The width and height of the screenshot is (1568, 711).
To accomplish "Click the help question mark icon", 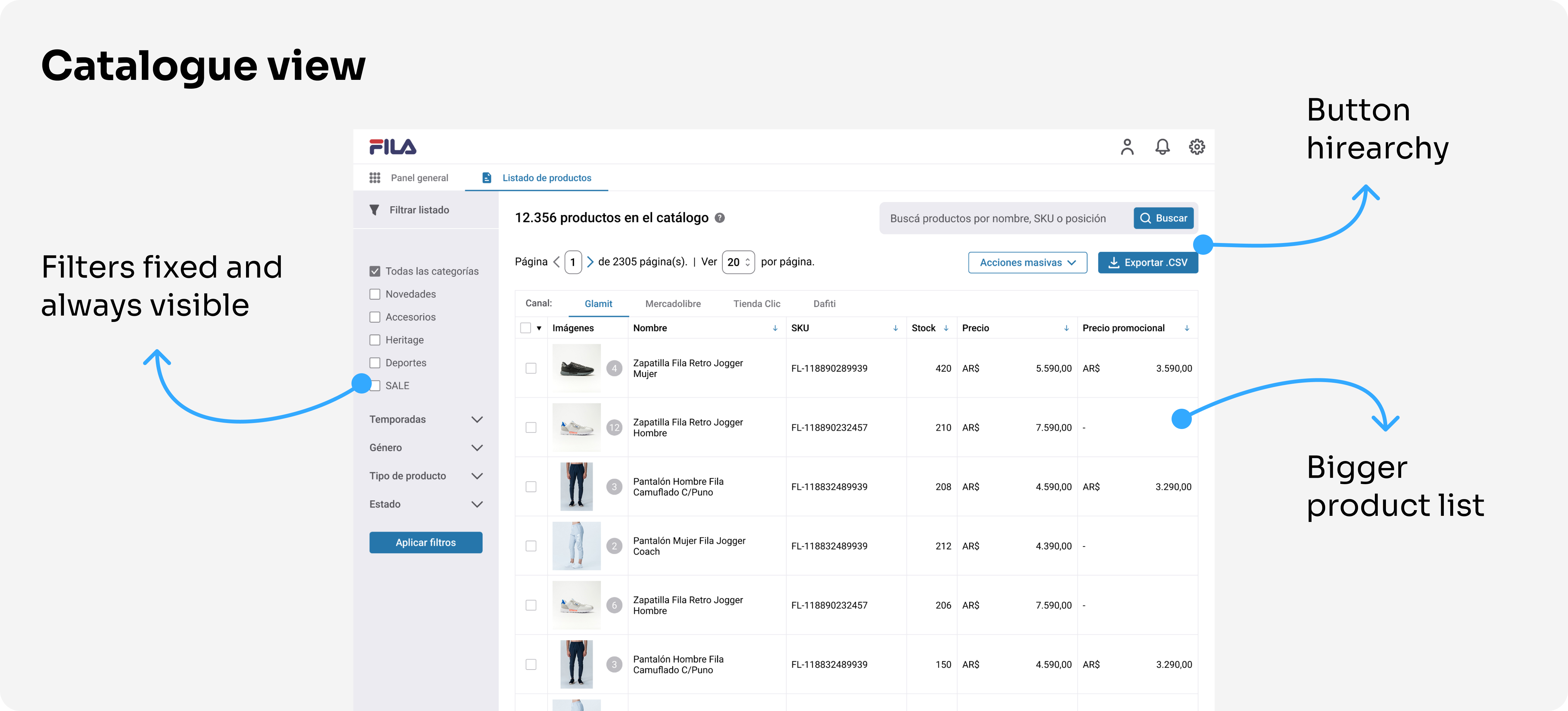I will tap(719, 218).
